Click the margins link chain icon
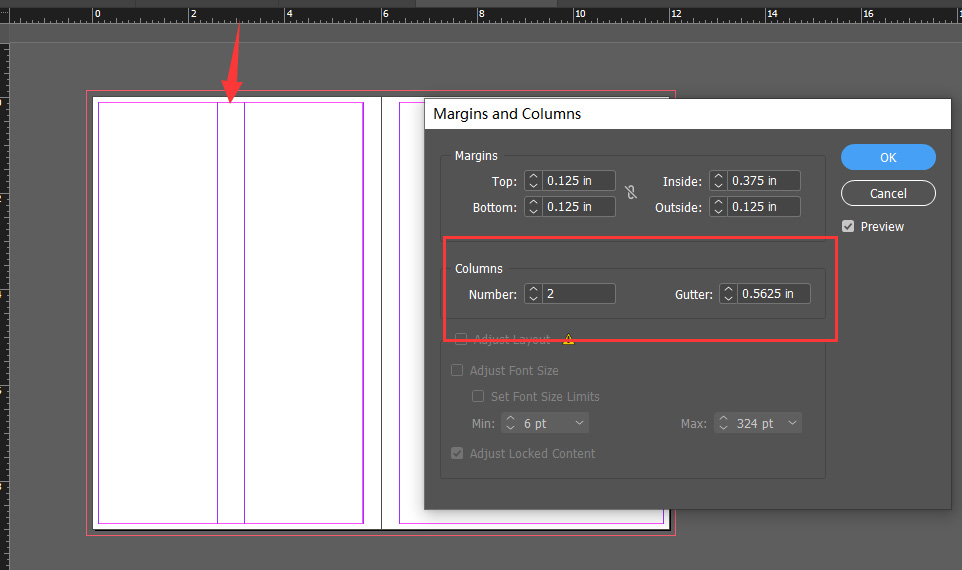 coord(631,193)
